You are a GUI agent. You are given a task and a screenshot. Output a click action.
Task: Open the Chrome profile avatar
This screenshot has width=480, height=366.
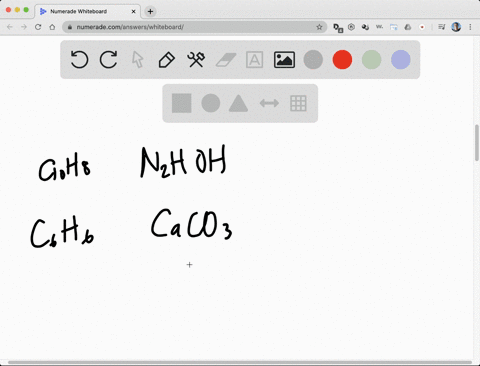coord(456,27)
